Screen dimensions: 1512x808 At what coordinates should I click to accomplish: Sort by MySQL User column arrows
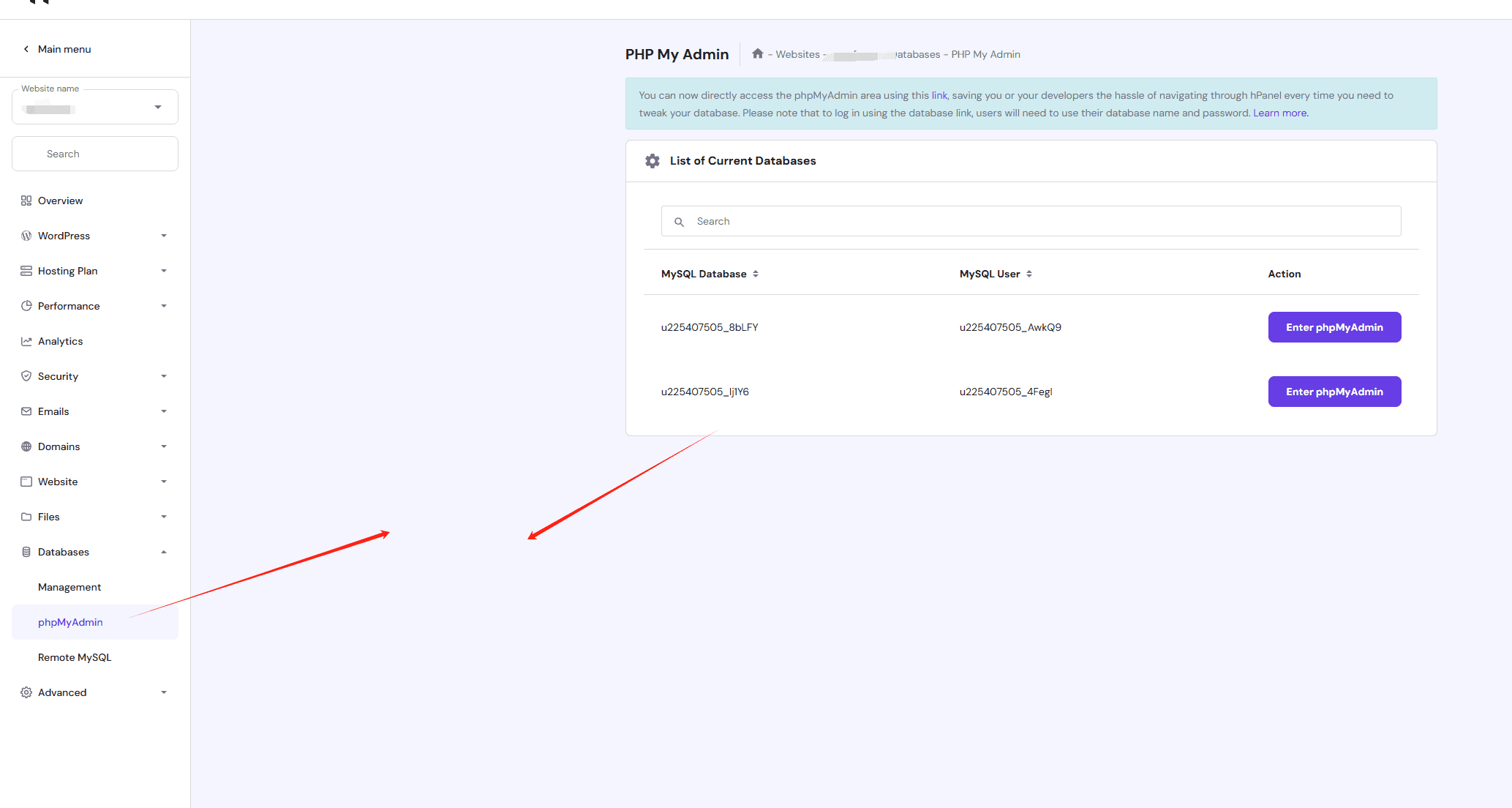[x=1029, y=274]
